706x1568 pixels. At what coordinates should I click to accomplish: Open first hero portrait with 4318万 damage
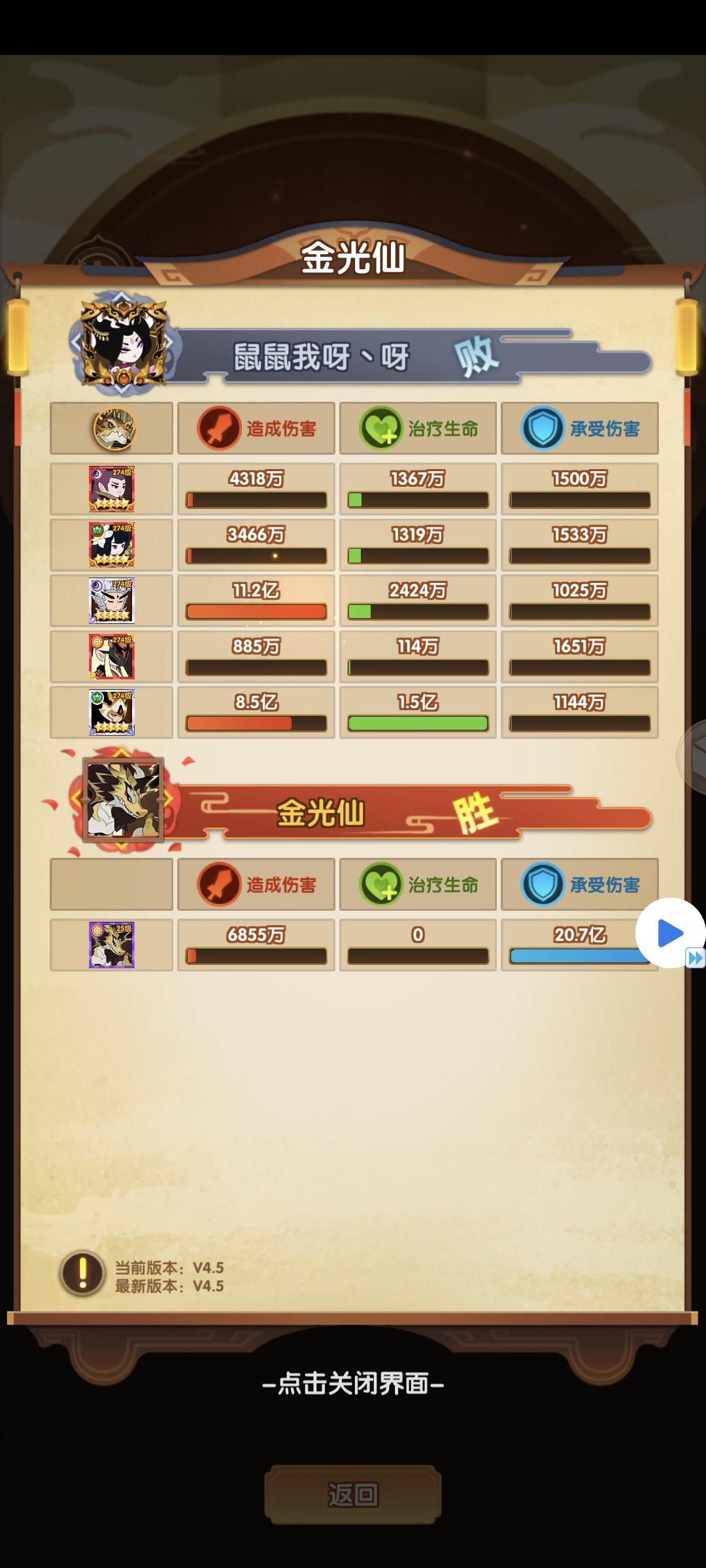(112, 489)
